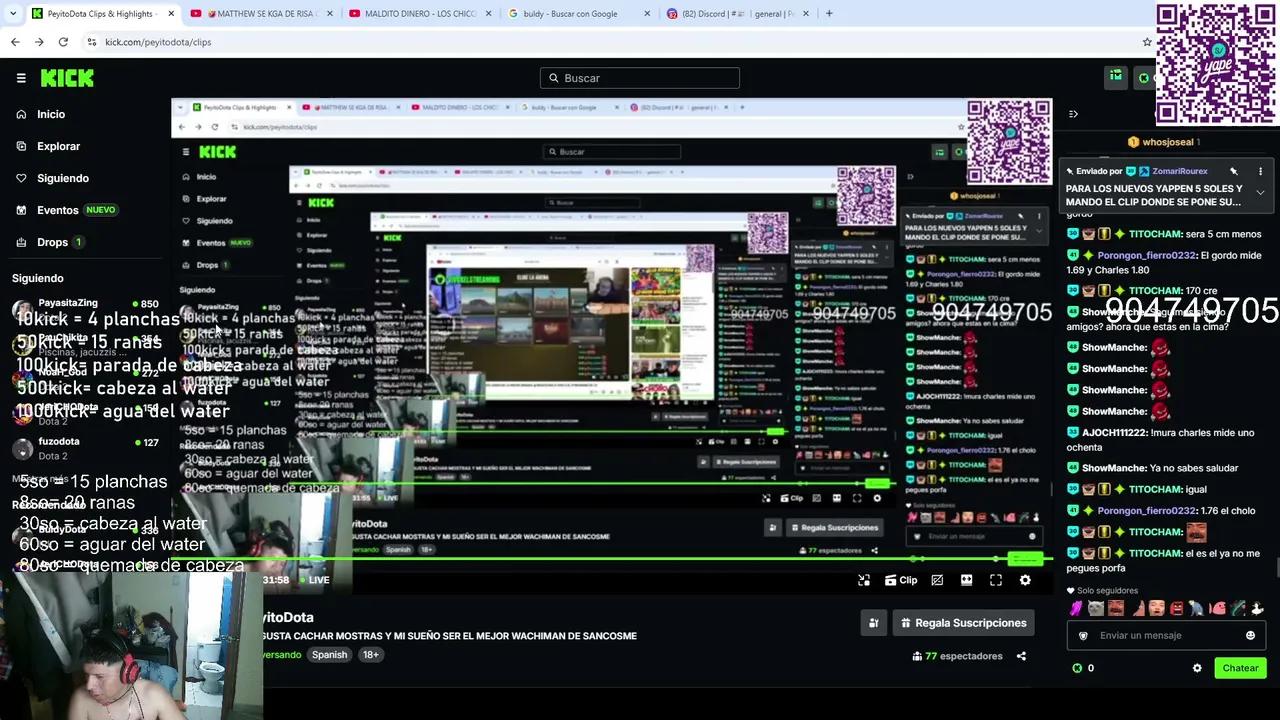The height and width of the screenshot is (720, 1280).
Task: Share the stream via share icon
Action: click(x=1021, y=656)
